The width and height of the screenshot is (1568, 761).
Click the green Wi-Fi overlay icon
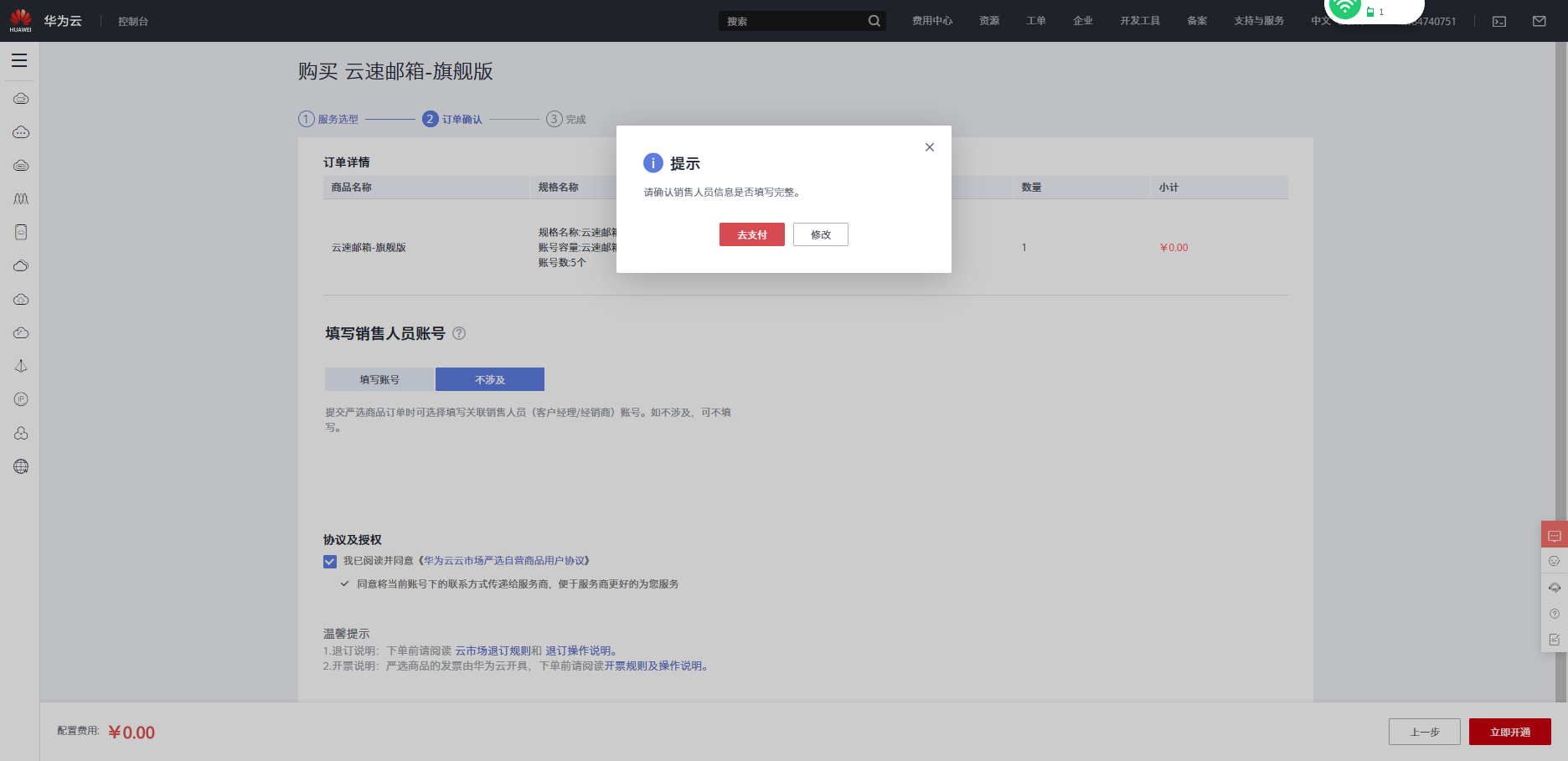click(1344, 8)
